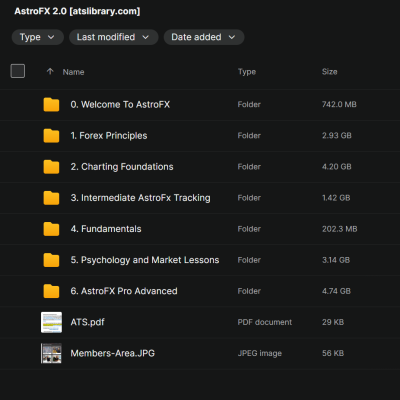Open folder name 1. Forex Principles
Viewport: 400px width, 400px height.
tap(109, 136)
